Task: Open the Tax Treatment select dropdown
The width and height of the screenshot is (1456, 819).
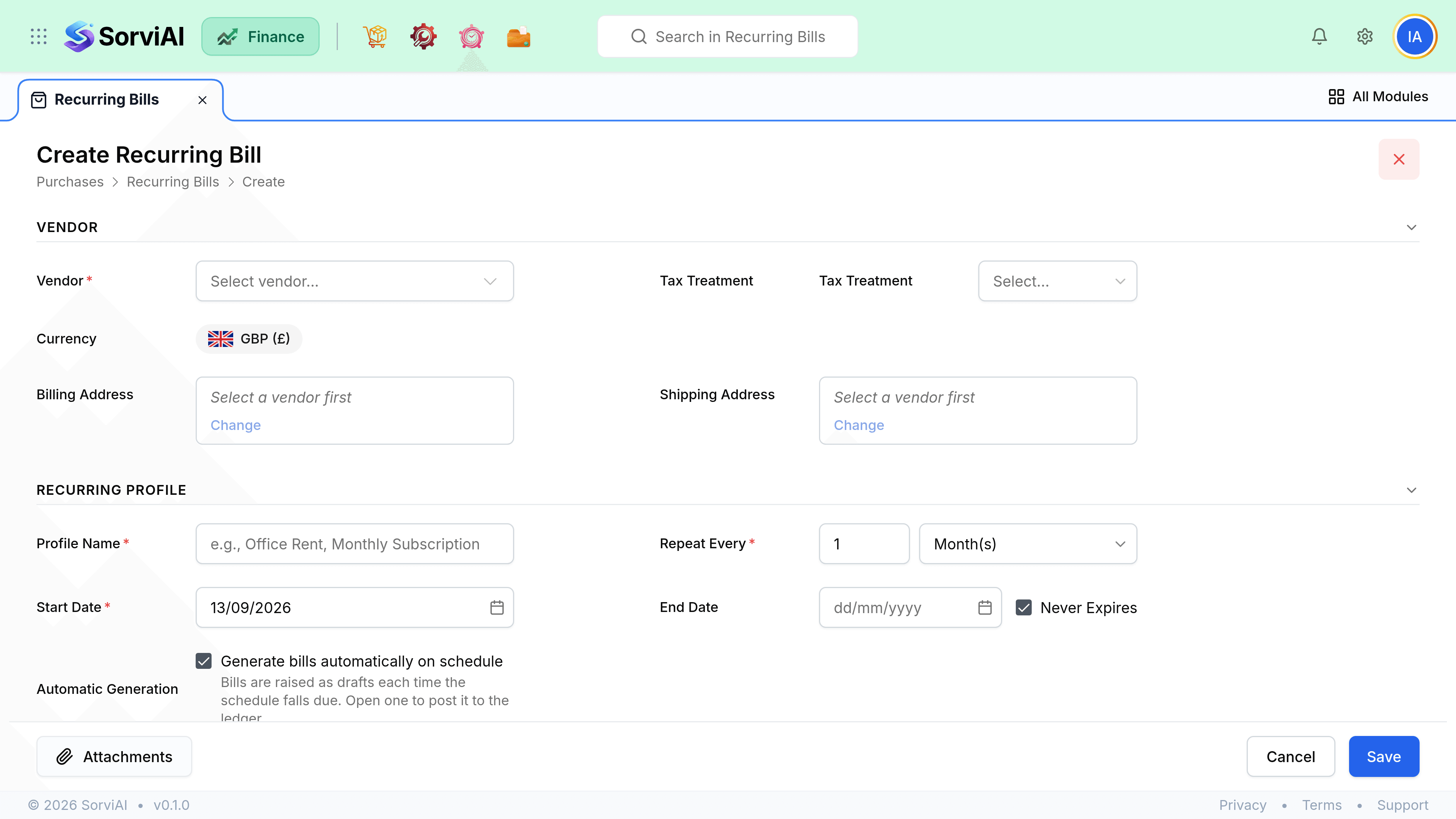Action: coord(1057,281)
